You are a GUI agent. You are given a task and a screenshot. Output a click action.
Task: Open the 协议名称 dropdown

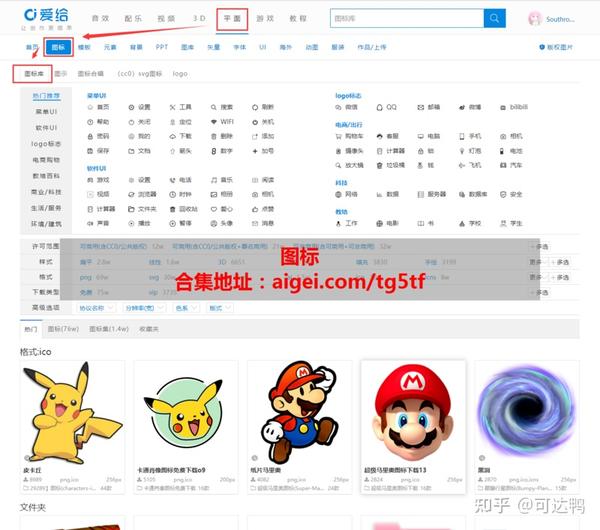click(x=96, y=308)
